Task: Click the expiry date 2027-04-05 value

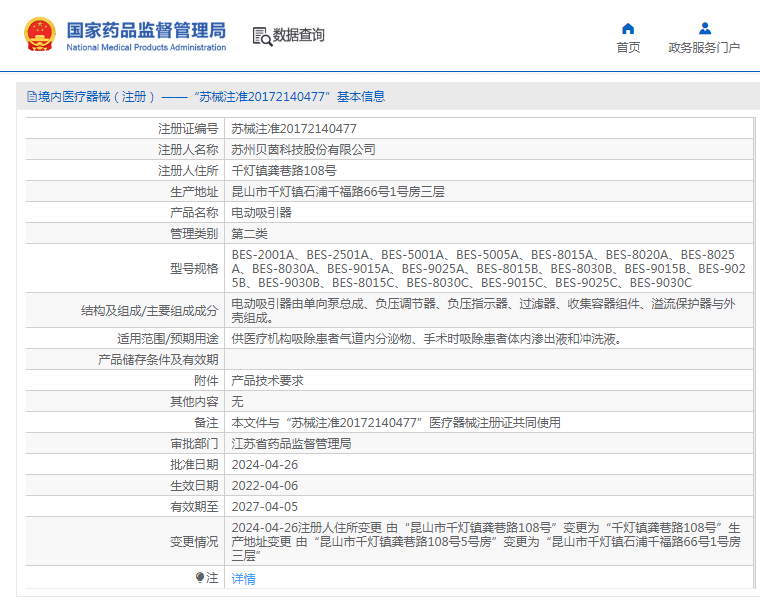Action: 264,507
